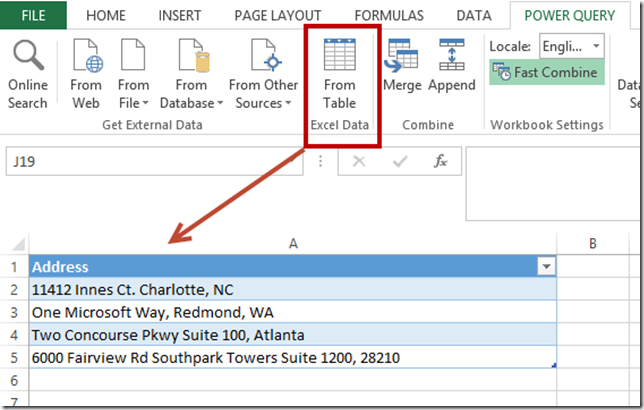The image size is (644, 410).
Task: Select row 5 header
Action: pos(14,357)
